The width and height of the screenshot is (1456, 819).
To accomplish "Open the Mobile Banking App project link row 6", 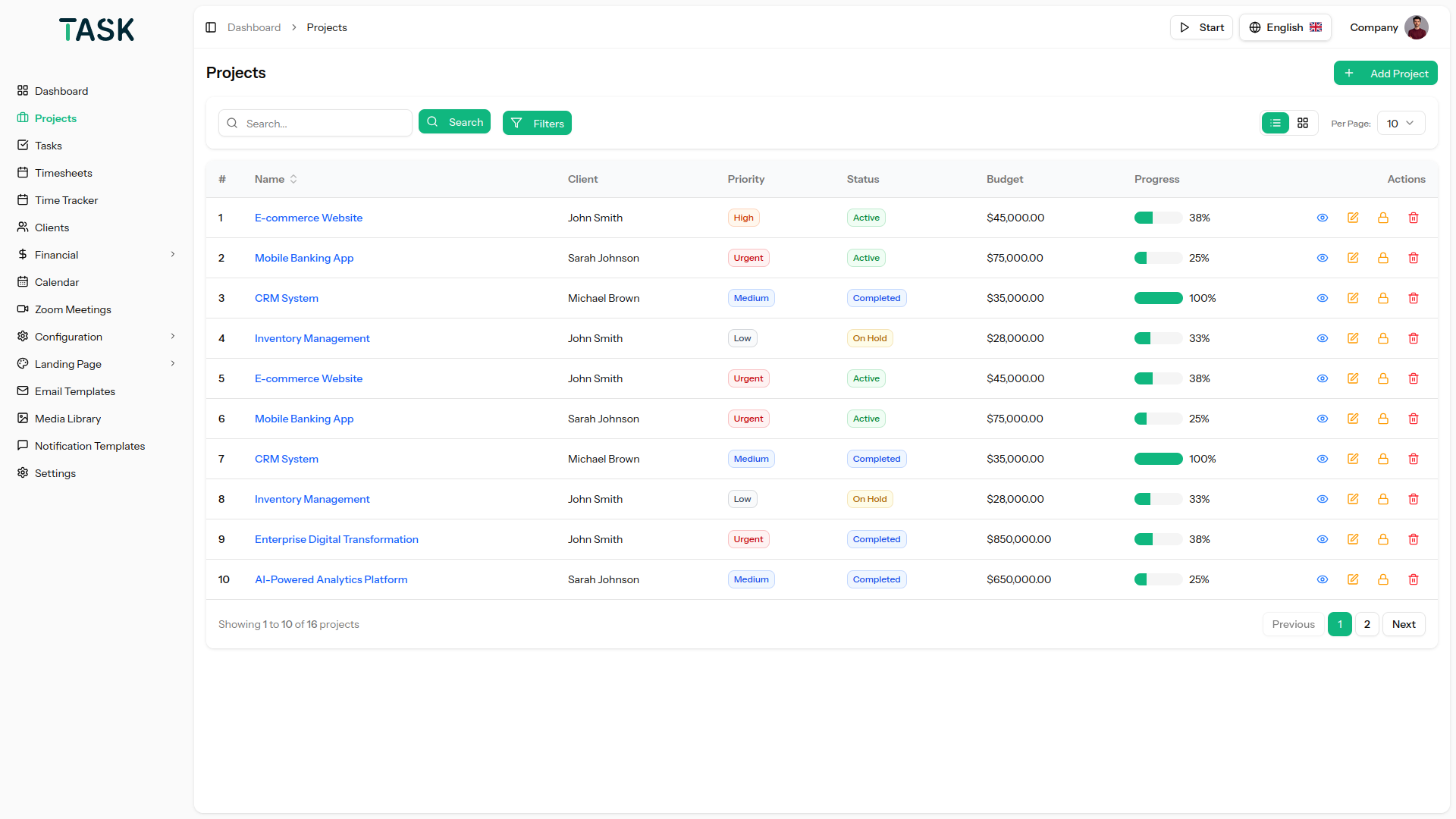I will [x=304, y=419].
